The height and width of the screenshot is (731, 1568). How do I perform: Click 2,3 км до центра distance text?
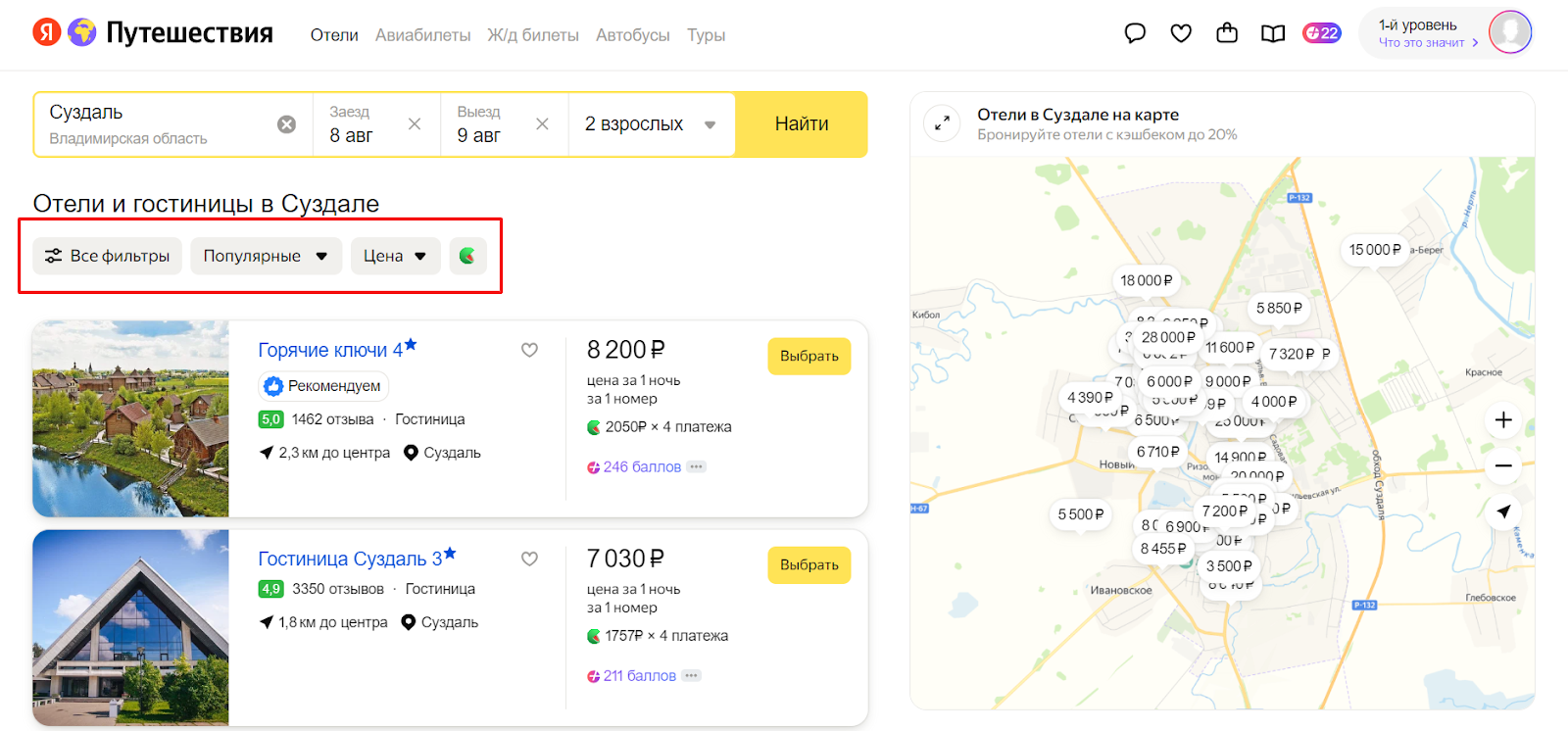[334, 453]
